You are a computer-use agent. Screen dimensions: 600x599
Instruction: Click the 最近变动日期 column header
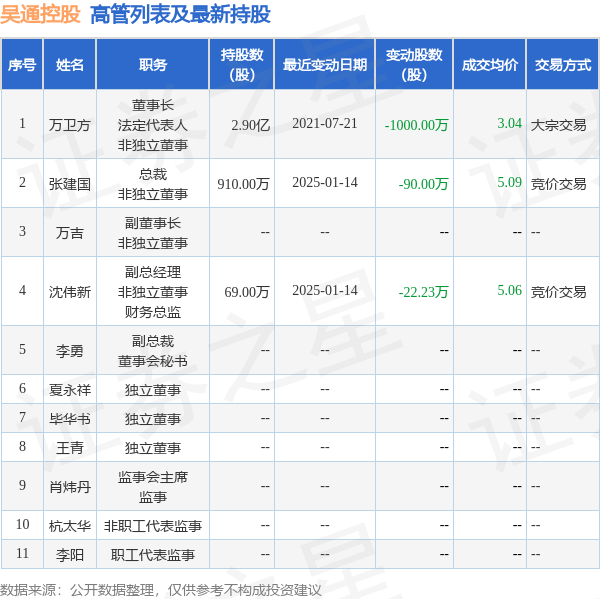(324, 65)
